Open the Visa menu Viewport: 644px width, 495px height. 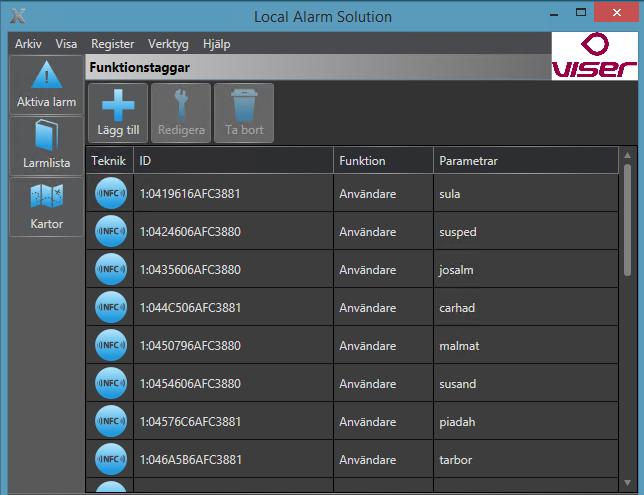[x=66, y=44]
